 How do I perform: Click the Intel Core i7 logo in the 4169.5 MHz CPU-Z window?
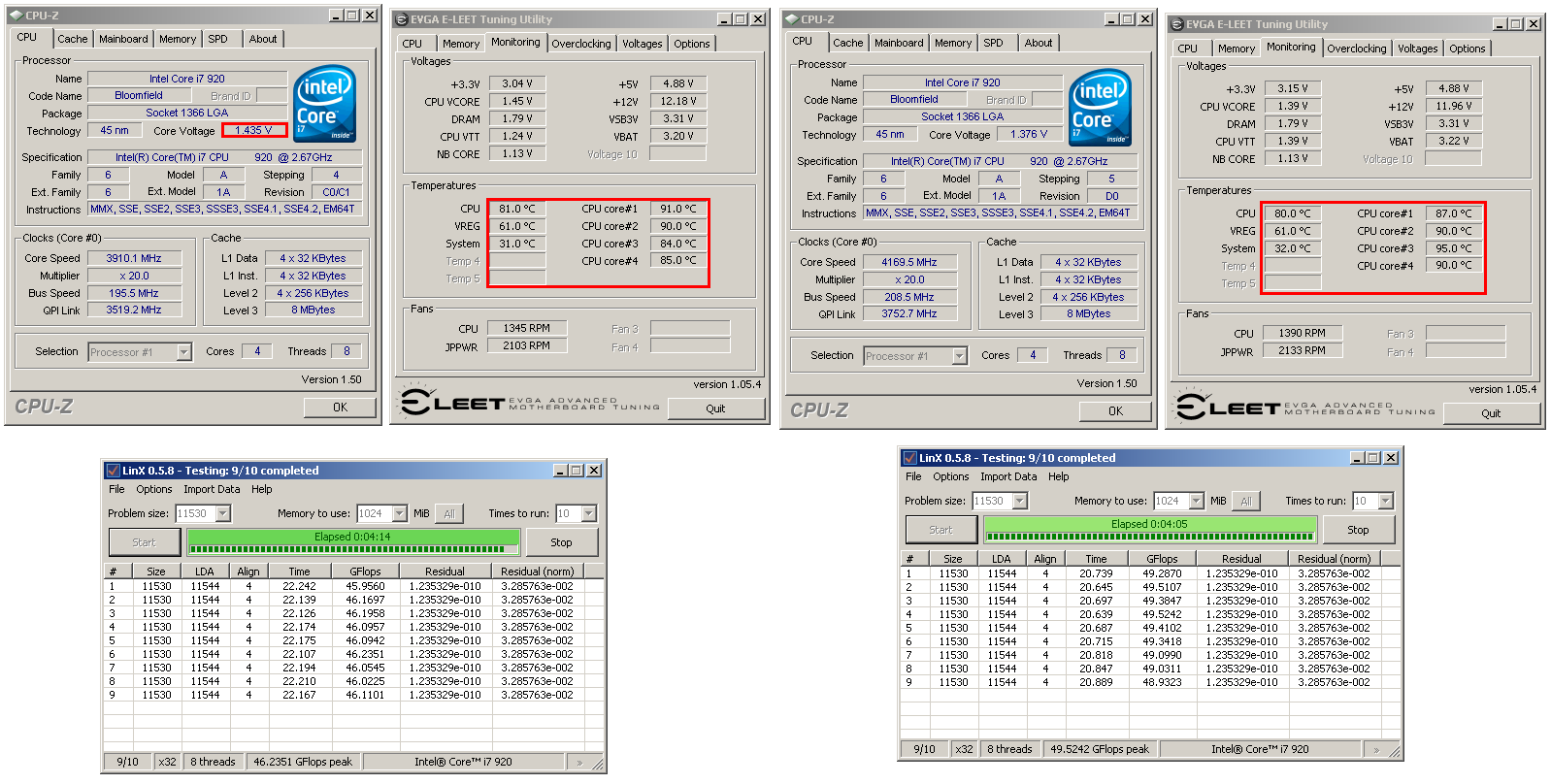pyautogui.click(x=1101, y=108)
